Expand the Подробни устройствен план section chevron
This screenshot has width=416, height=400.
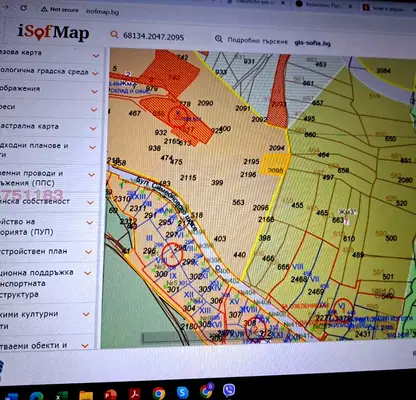click(x=89, y=252)
